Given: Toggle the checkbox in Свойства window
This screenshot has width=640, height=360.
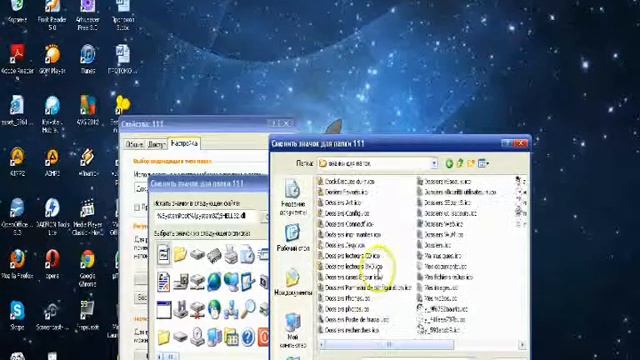Looking at the screenshot, I should 137,207.
